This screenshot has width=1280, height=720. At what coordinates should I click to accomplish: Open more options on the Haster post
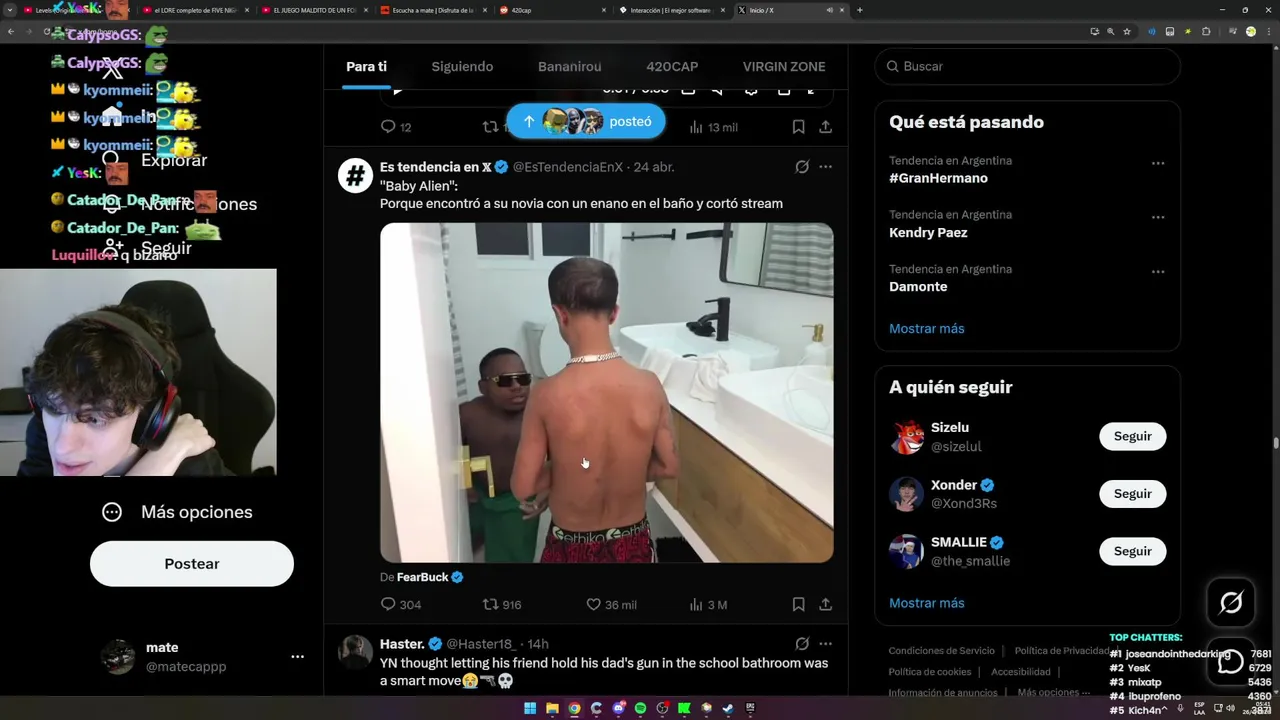(x=825, y=644)
